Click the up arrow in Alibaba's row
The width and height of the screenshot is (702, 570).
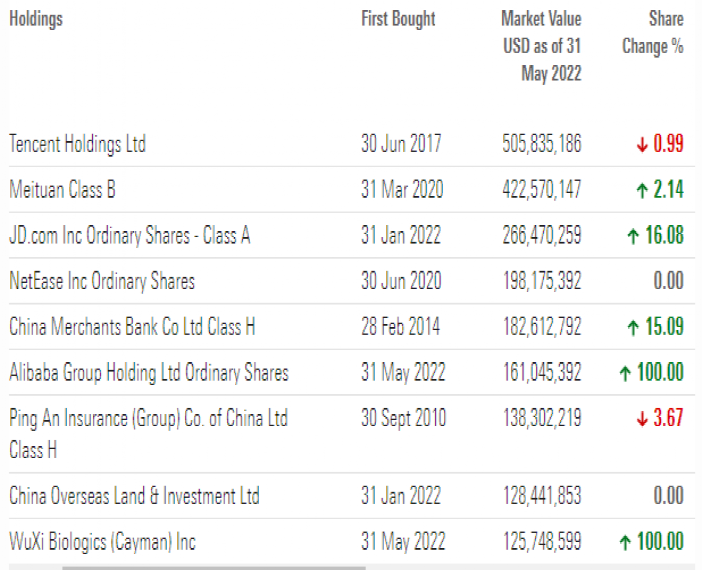(625, 373)
